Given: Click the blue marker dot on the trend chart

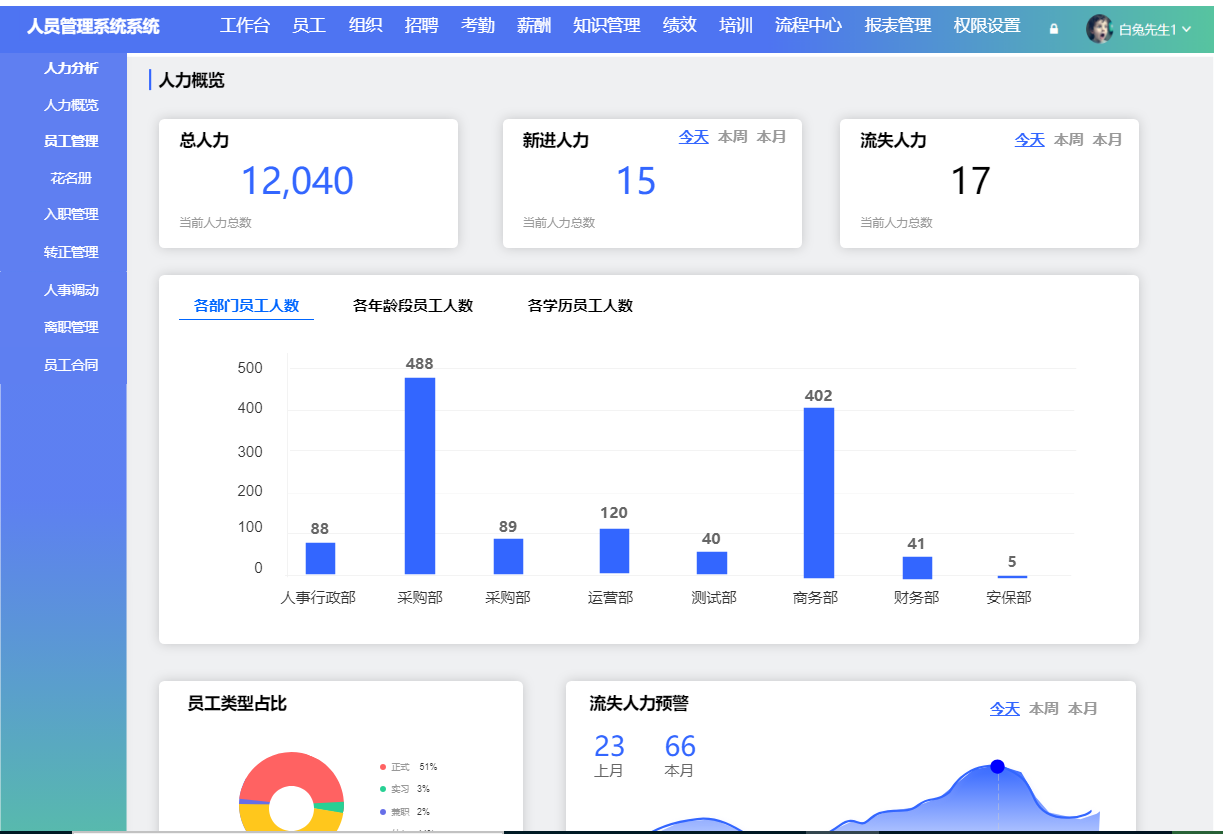Looking at the screenshot, I should click(x=996, y=766).
